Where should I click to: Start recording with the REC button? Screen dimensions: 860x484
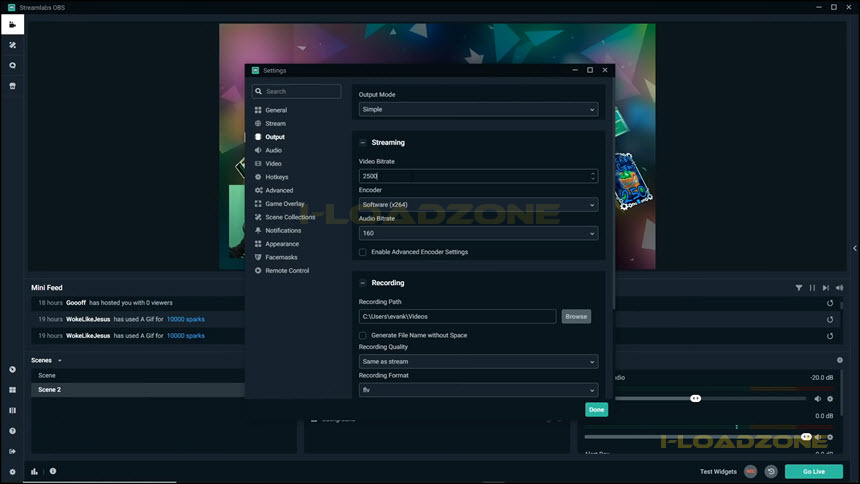click(750, 471)
